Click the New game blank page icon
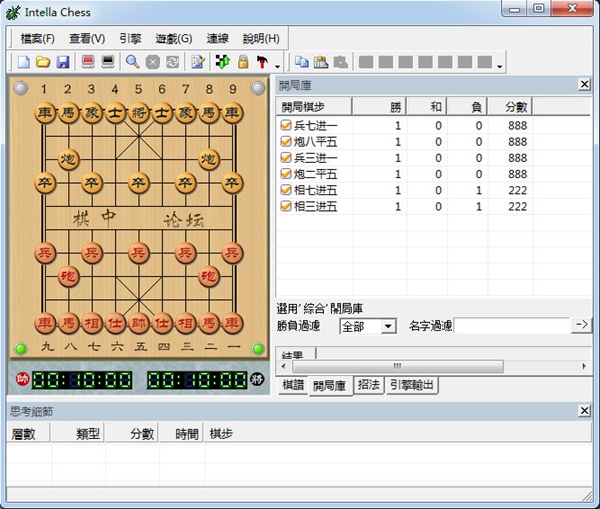600x509 pixels. pos(24,62)
